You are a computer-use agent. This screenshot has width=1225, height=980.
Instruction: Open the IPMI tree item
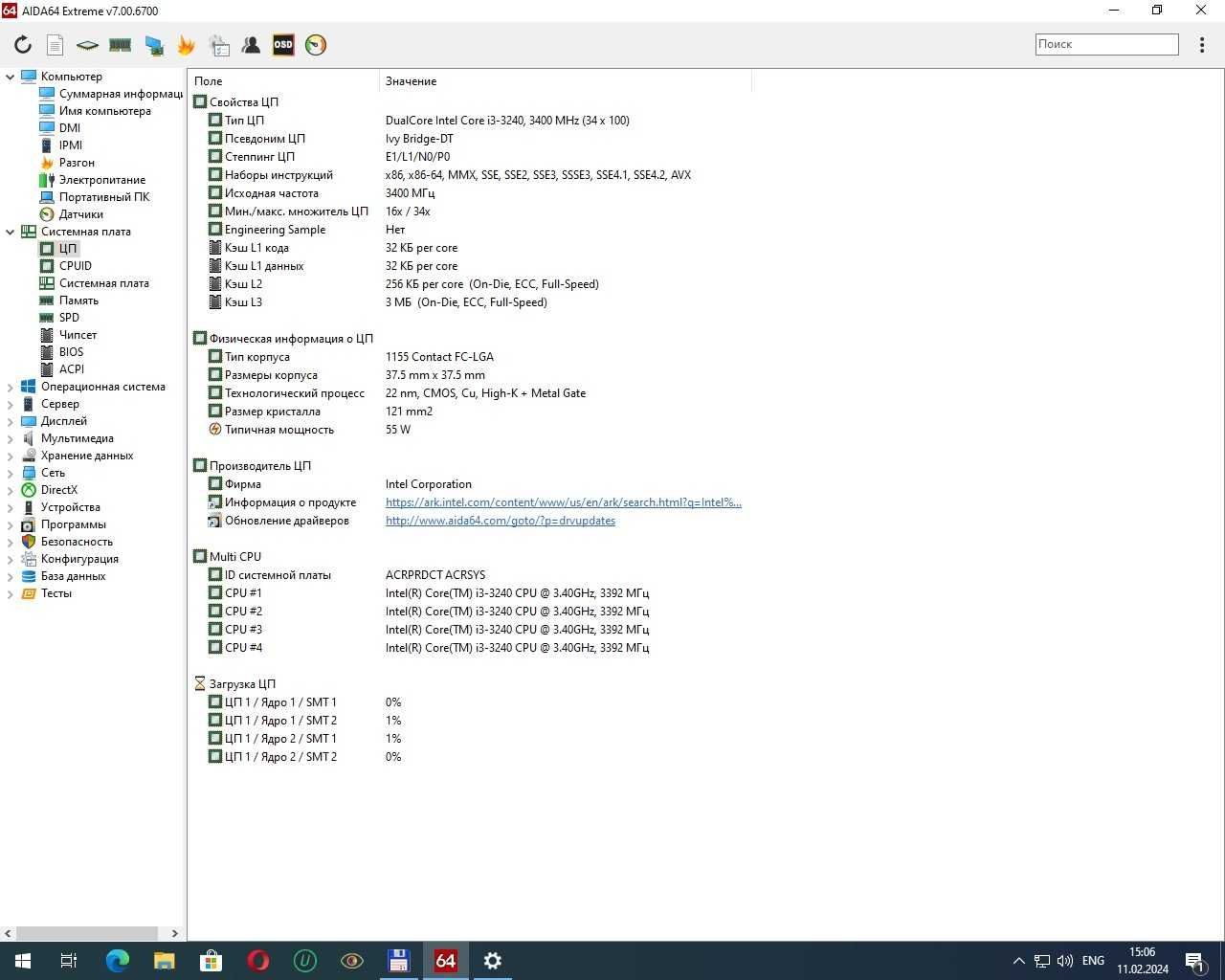click(x=71, y=145)
